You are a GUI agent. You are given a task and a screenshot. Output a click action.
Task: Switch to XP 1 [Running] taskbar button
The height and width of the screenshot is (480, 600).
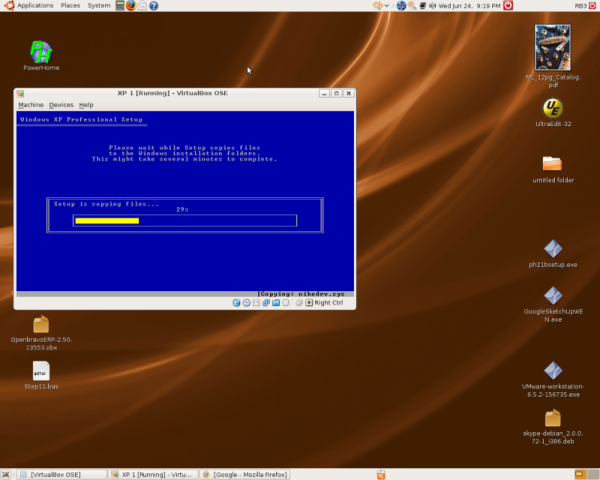click(153, 475)
